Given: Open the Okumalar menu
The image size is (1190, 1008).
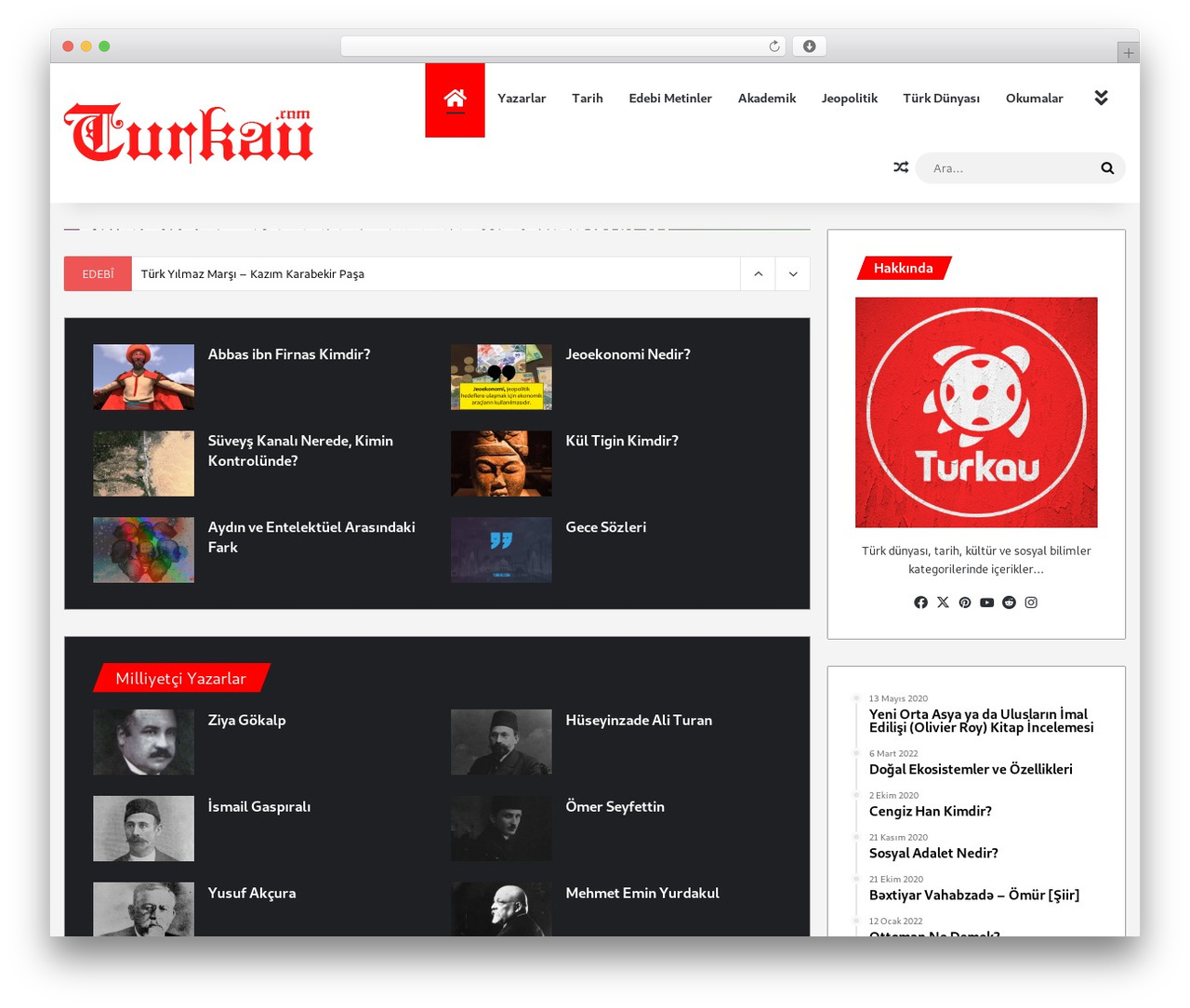Looking at the screenshot, I should pyautogui.click(x=1035, y=99).
